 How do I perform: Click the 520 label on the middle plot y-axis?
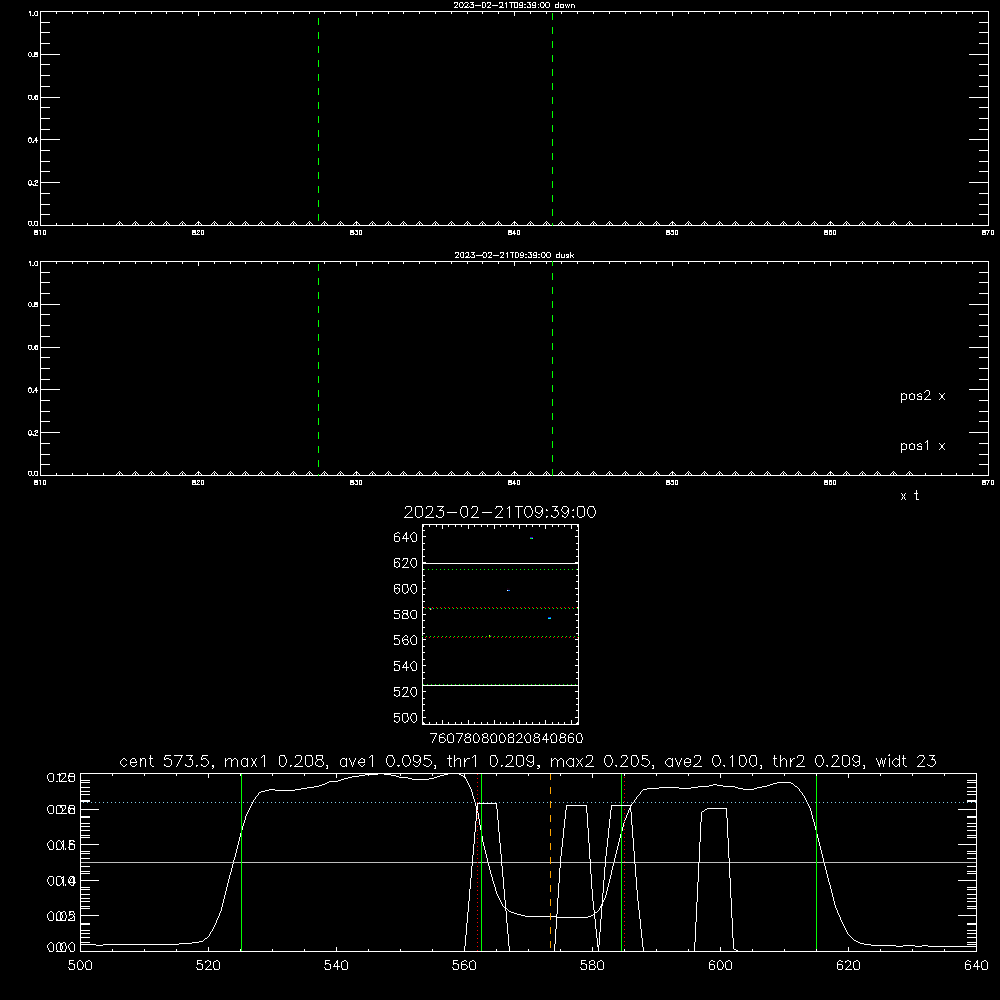click(406, 692)
